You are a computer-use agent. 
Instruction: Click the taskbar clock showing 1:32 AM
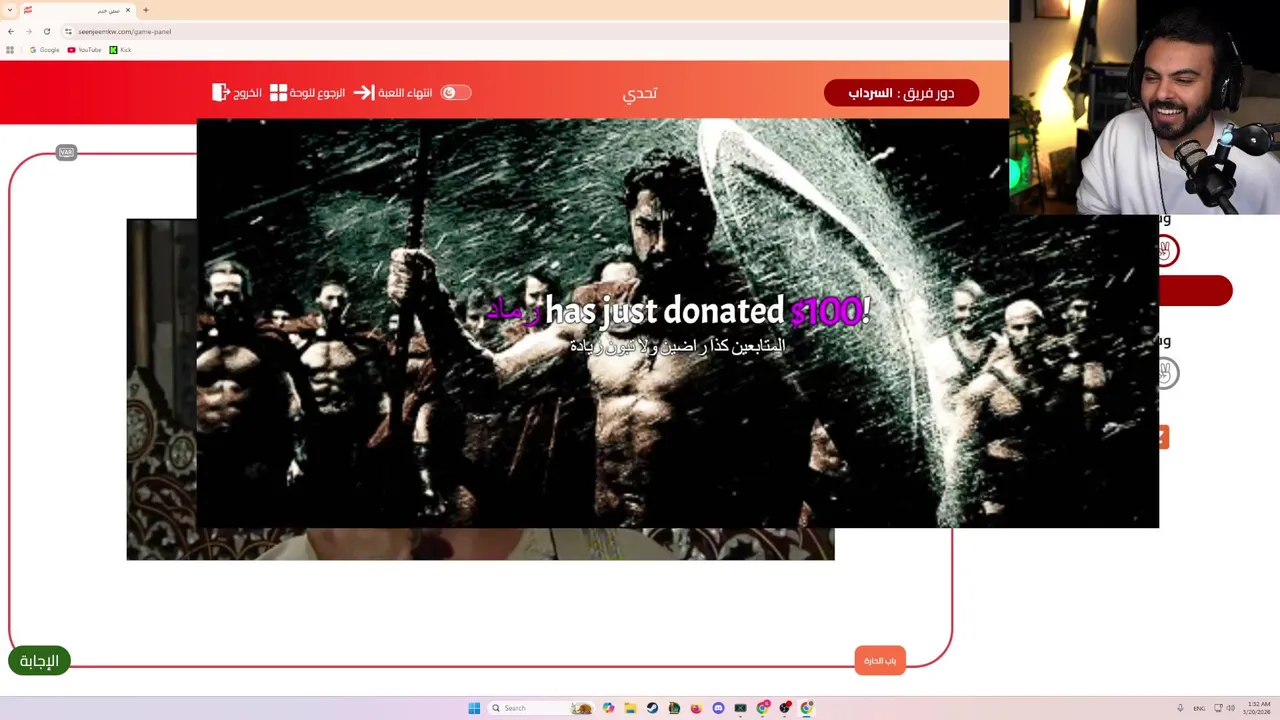click(1258, 708)
